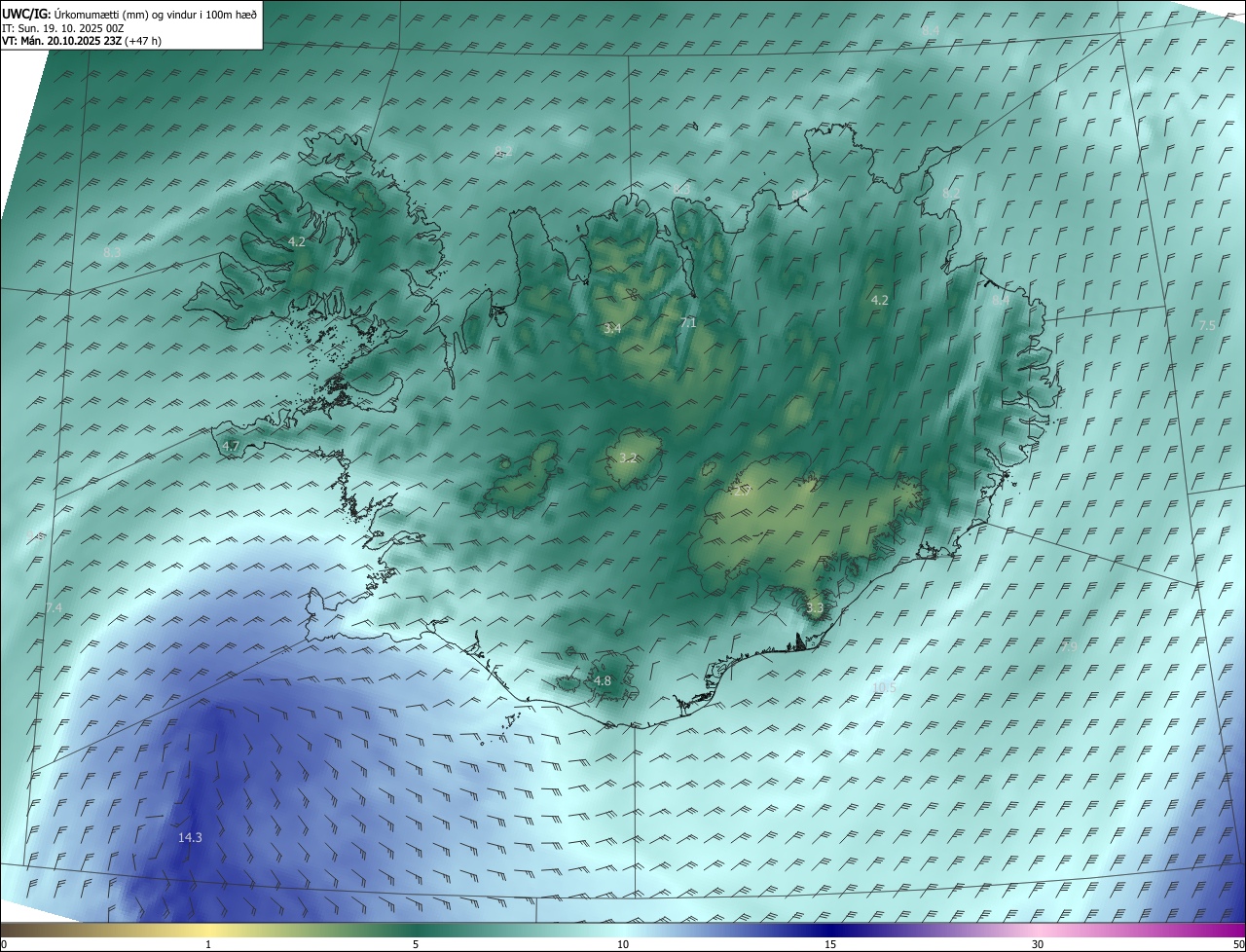This screenshot has height=952, width=1246.
Task: Click the 3.3 value label
Action: click(x=815, y=607)
